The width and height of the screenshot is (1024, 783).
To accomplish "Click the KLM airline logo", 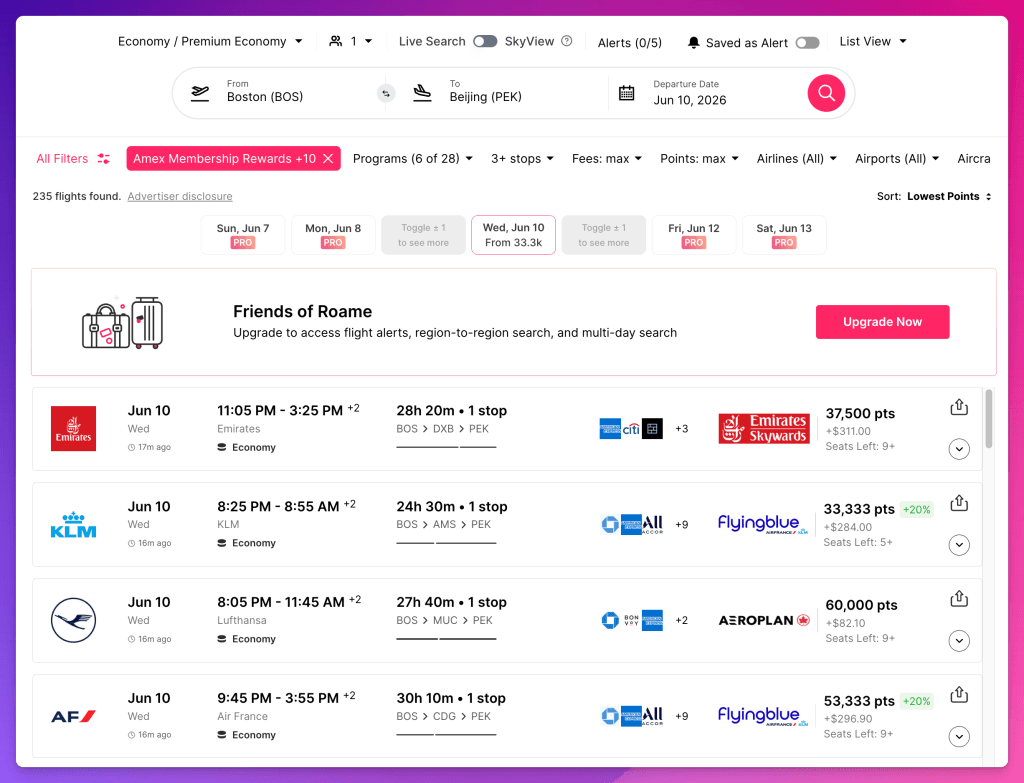I will [x=73, y=524].
